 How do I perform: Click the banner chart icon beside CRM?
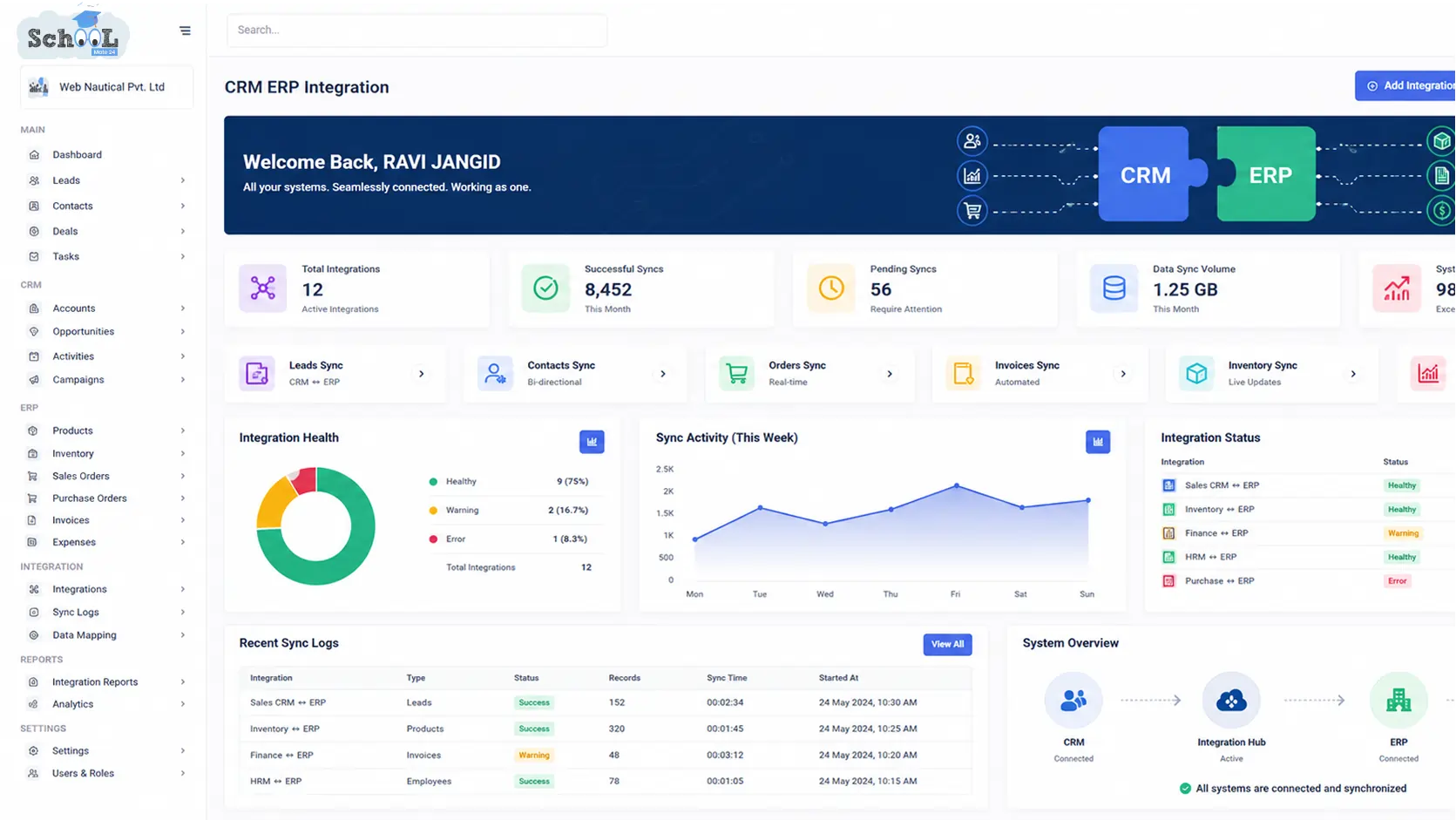tap(972, 176)
